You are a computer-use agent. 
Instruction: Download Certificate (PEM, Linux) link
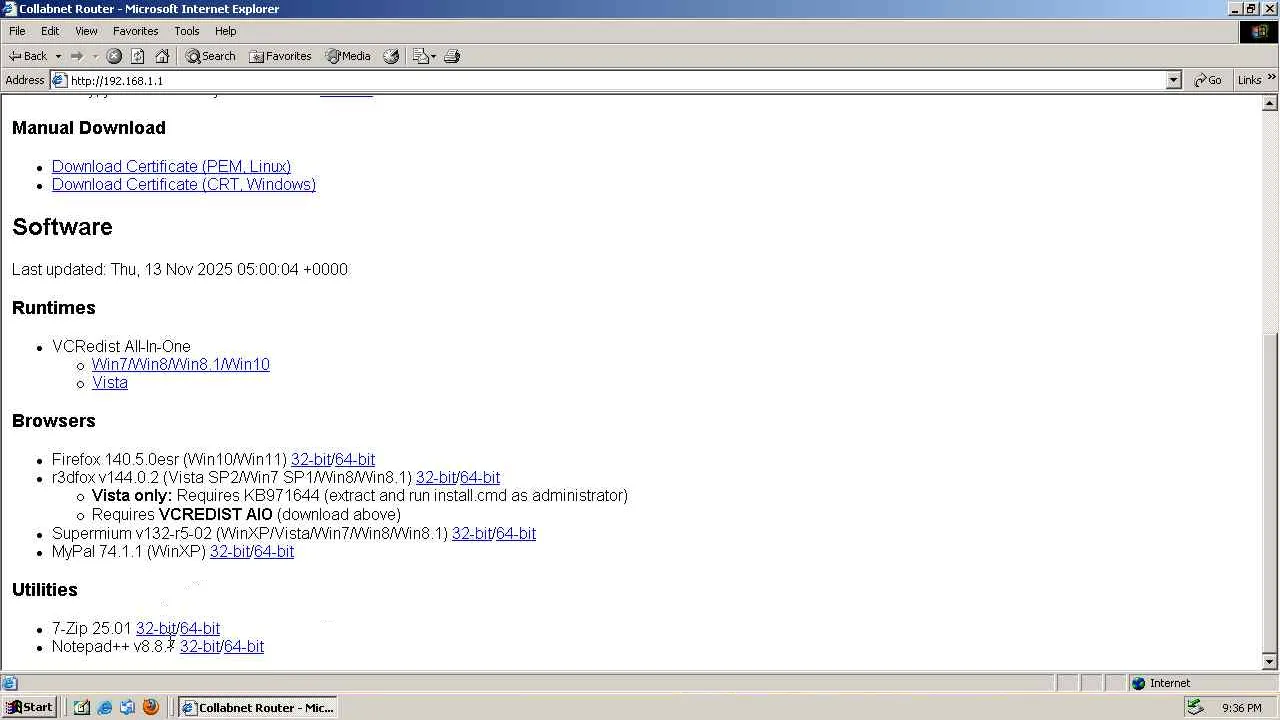click(171, 166)
